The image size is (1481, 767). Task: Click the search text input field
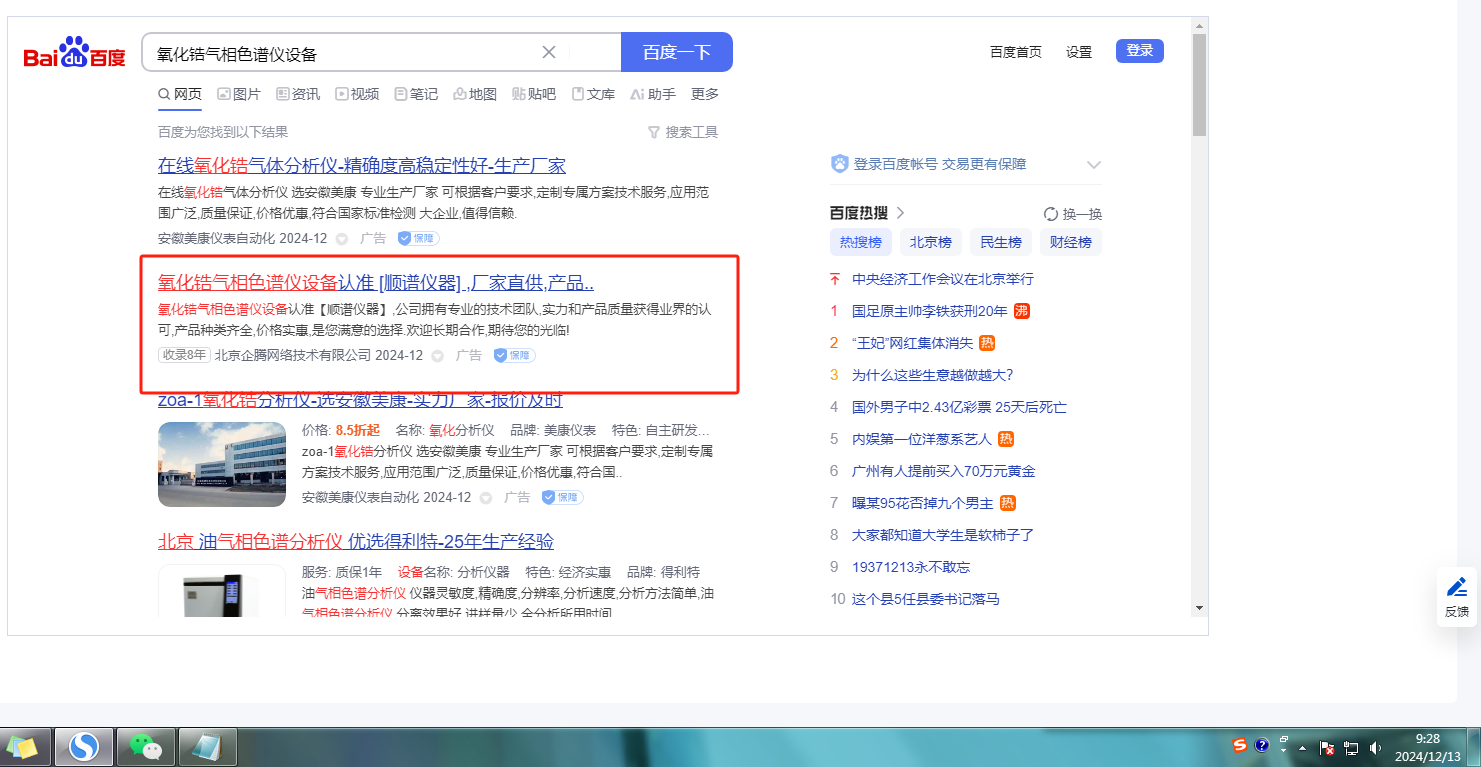pyautogui.click(x=340, y=53)
